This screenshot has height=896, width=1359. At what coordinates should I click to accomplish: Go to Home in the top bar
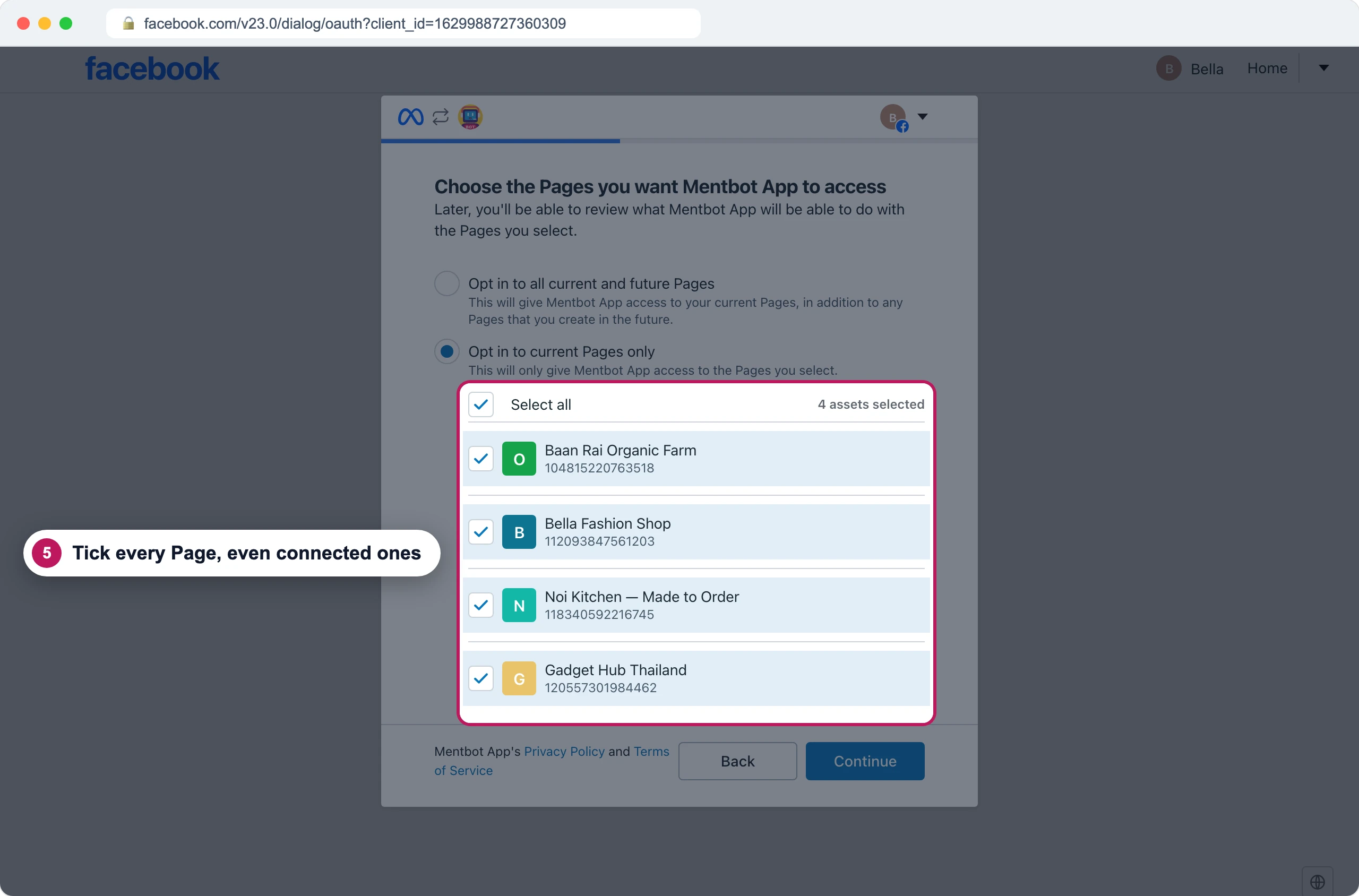(1267, 68)
